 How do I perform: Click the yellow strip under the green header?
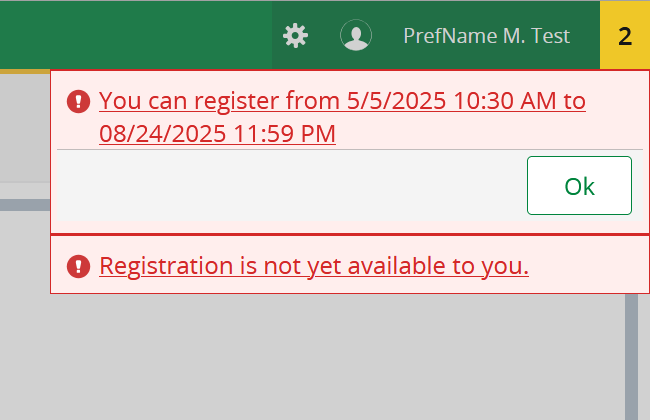[24, 71]
